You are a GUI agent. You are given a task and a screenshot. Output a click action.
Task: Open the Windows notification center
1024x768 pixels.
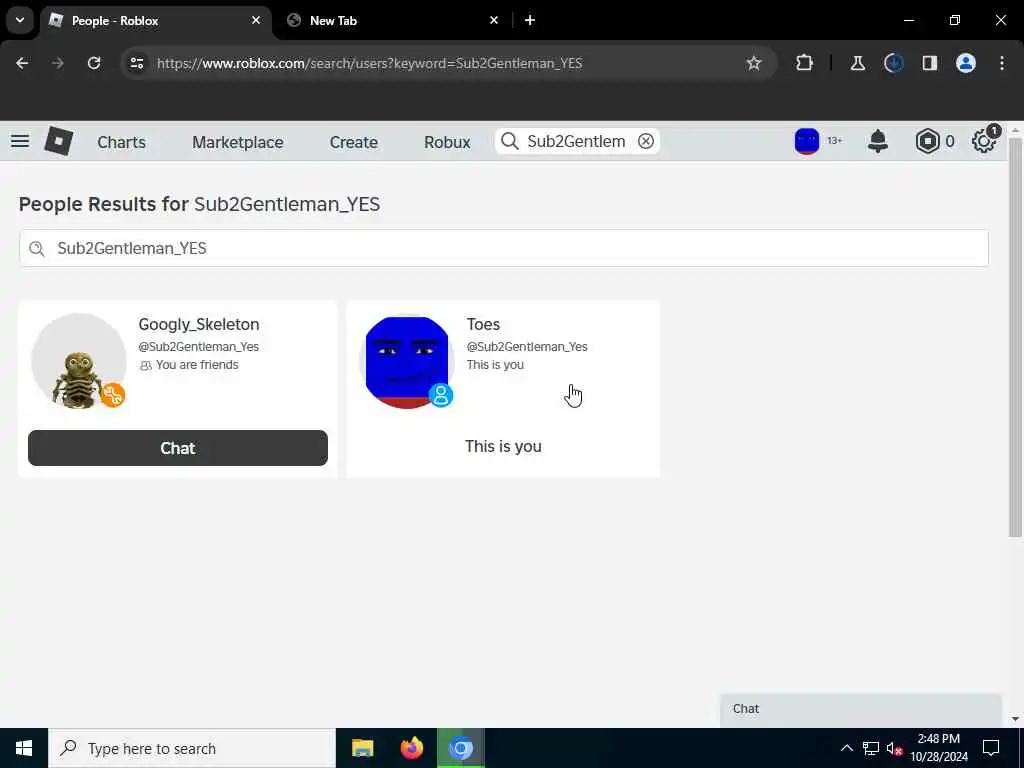click(x=991, y=748)
